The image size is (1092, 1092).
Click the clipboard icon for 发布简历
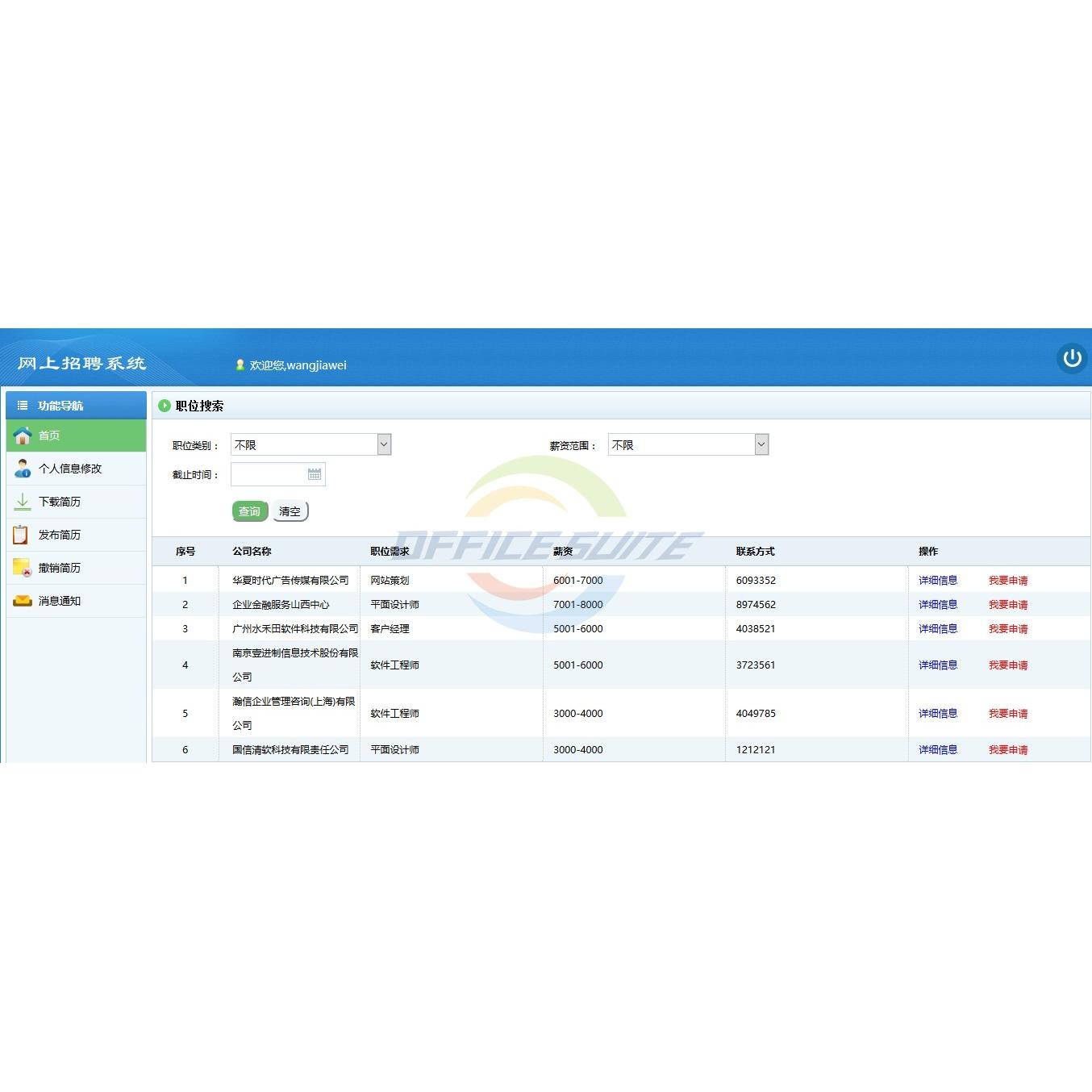tap(21, 535)
